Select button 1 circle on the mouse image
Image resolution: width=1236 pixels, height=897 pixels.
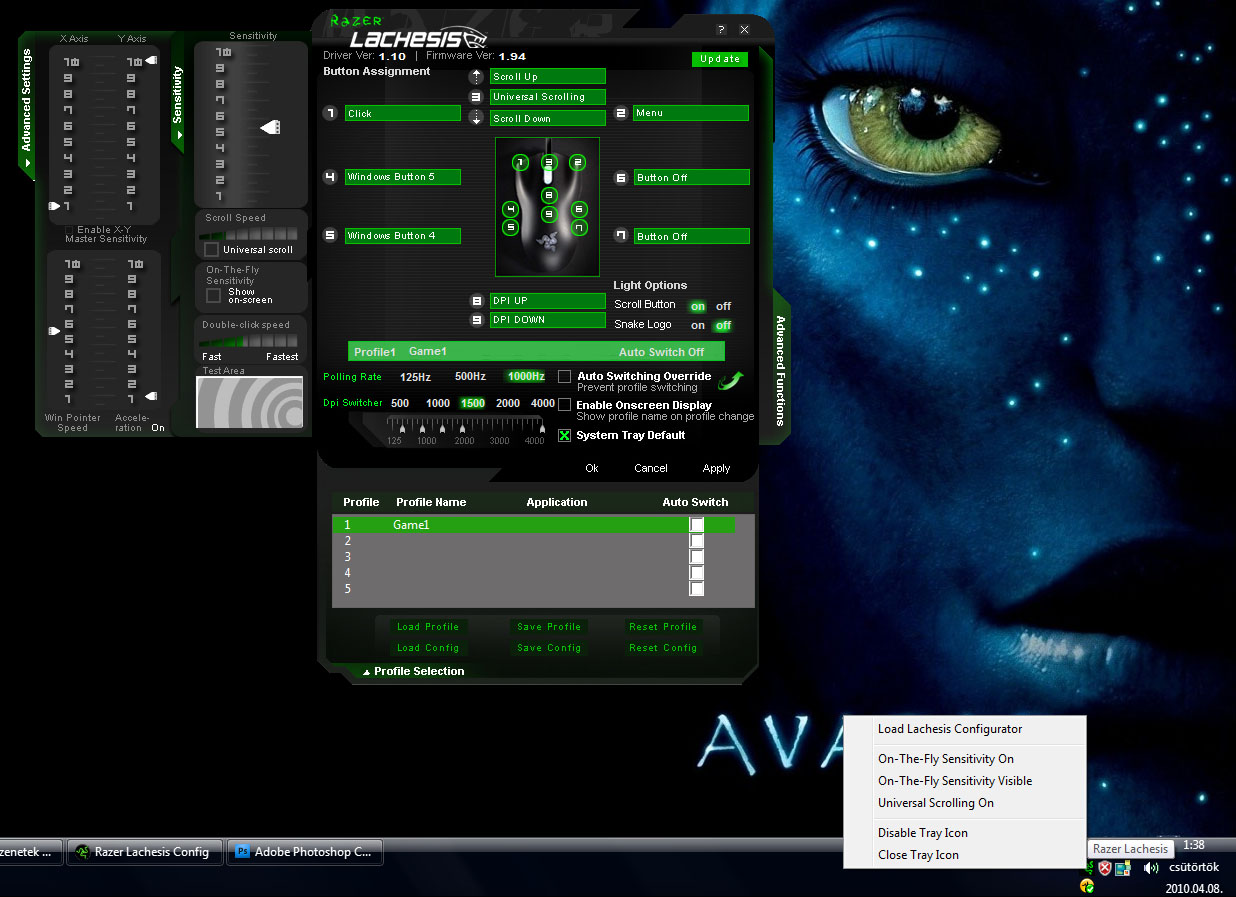tap(519, 162)
